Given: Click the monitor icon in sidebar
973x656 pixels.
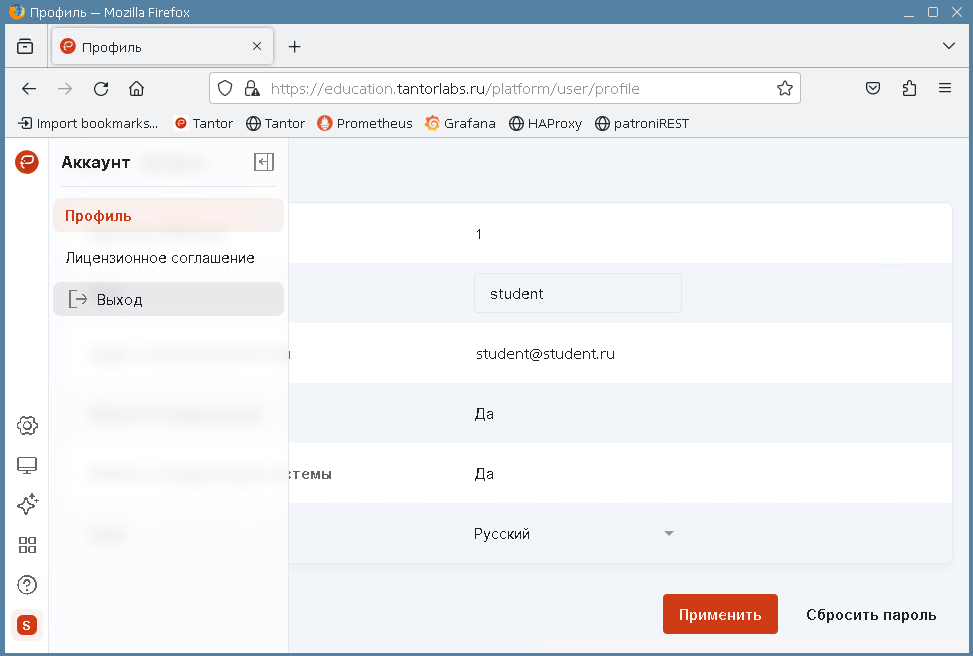Looking at the screenshot, I should tap(28, 466).
